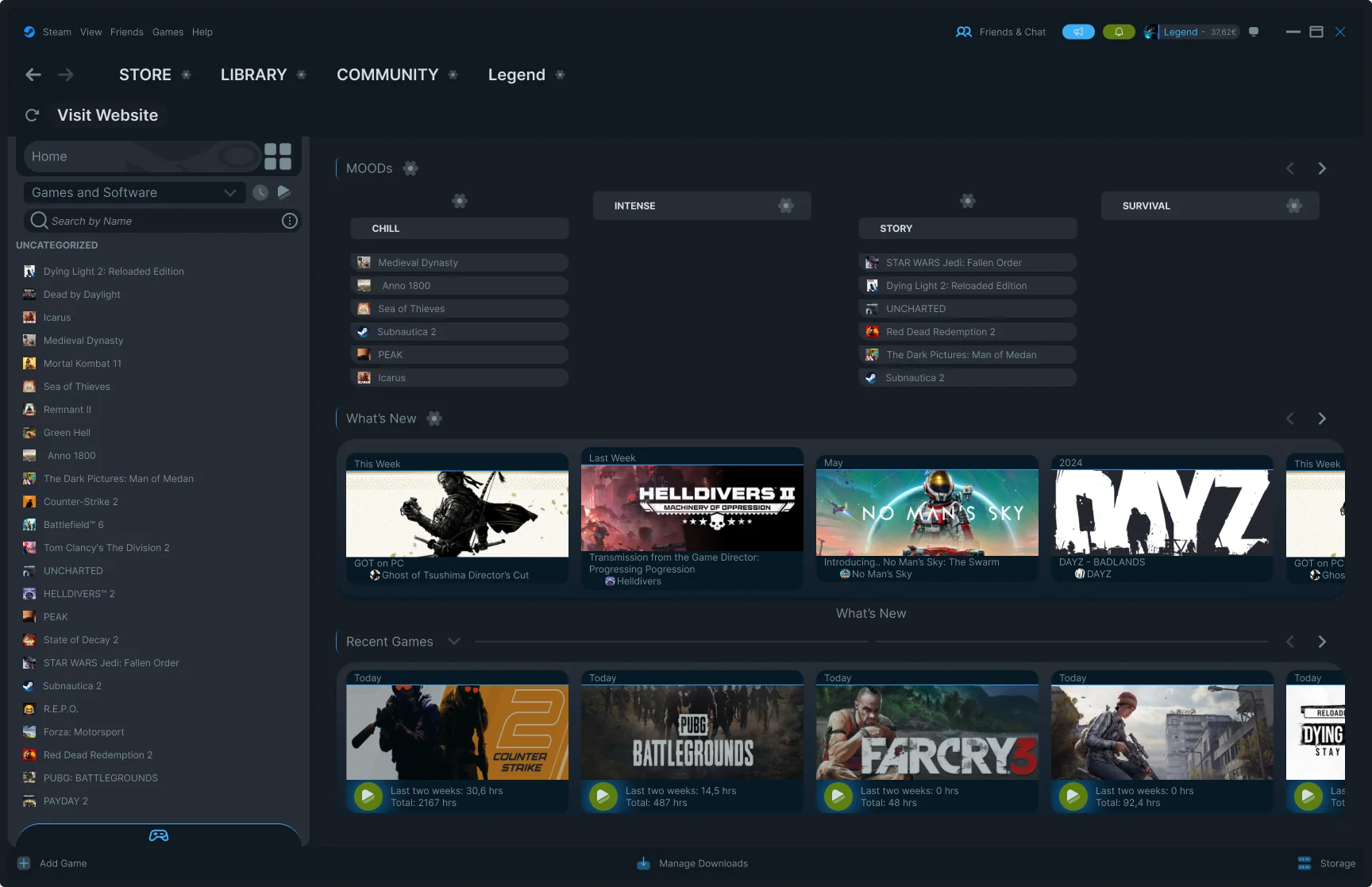The height and width of the screenshot is (887, 1372).
Task: Switch to the LIBRARY tab
Action: point(253,75)
